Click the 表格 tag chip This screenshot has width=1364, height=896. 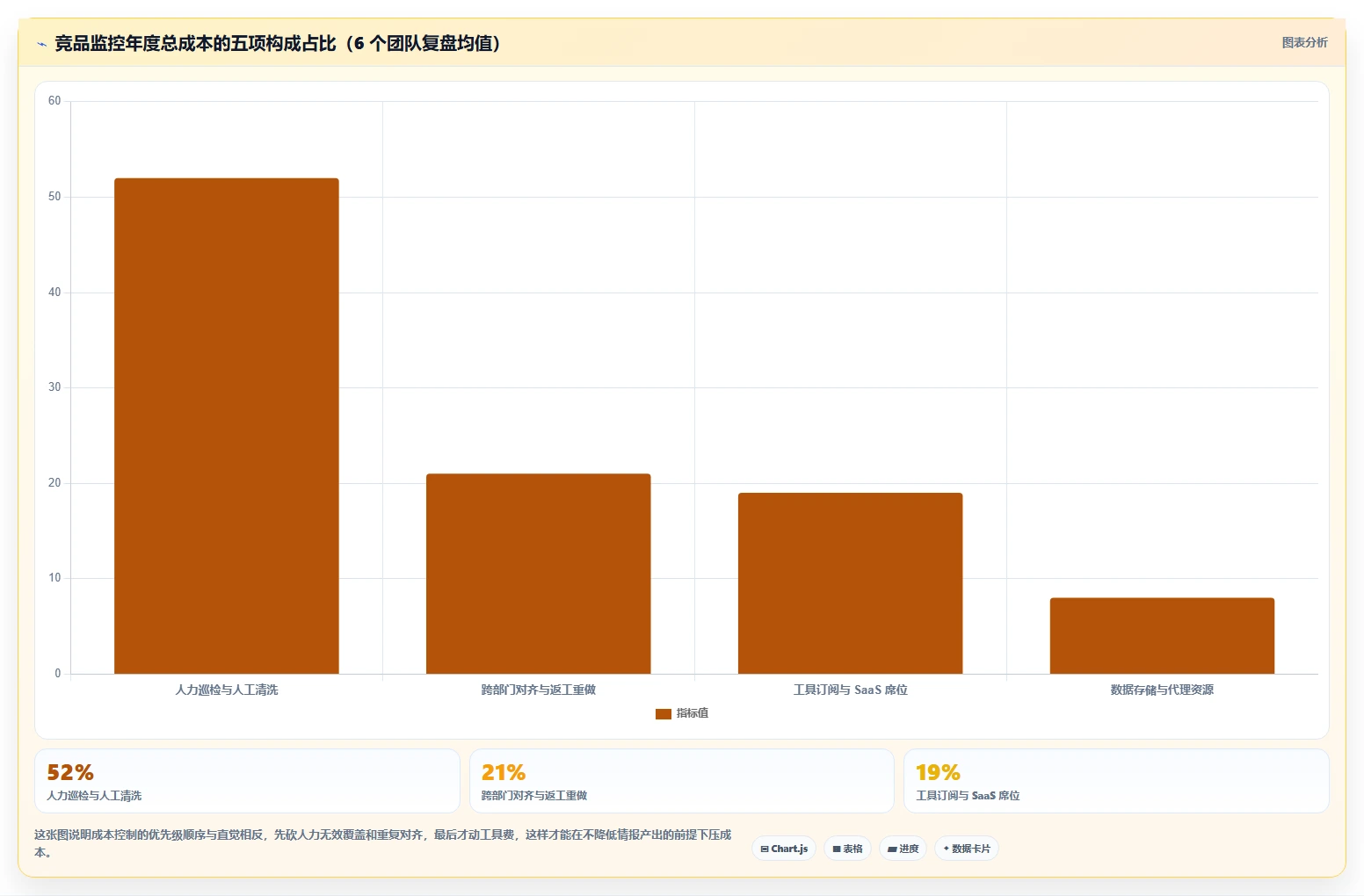pyautogui.click(x=847, y=849)
